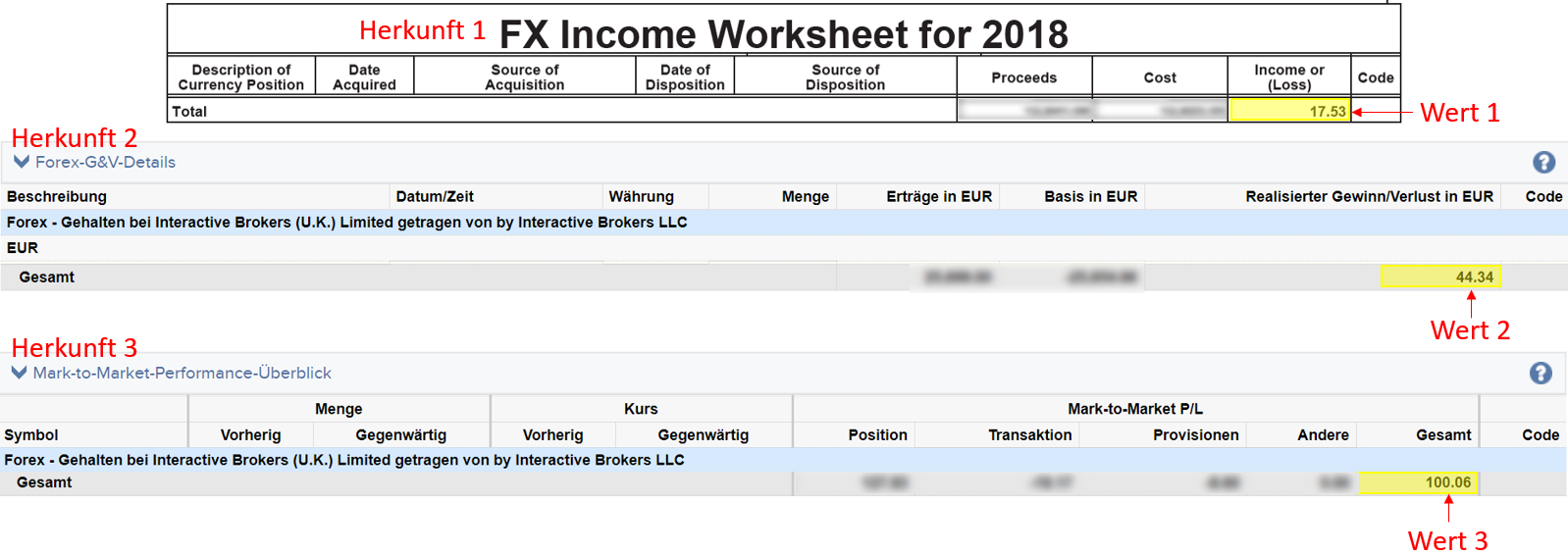Collapse the Mark-to-Market-Performance-Überblick chevron
Screen dimensions: 1568x555
click(19, 373)
